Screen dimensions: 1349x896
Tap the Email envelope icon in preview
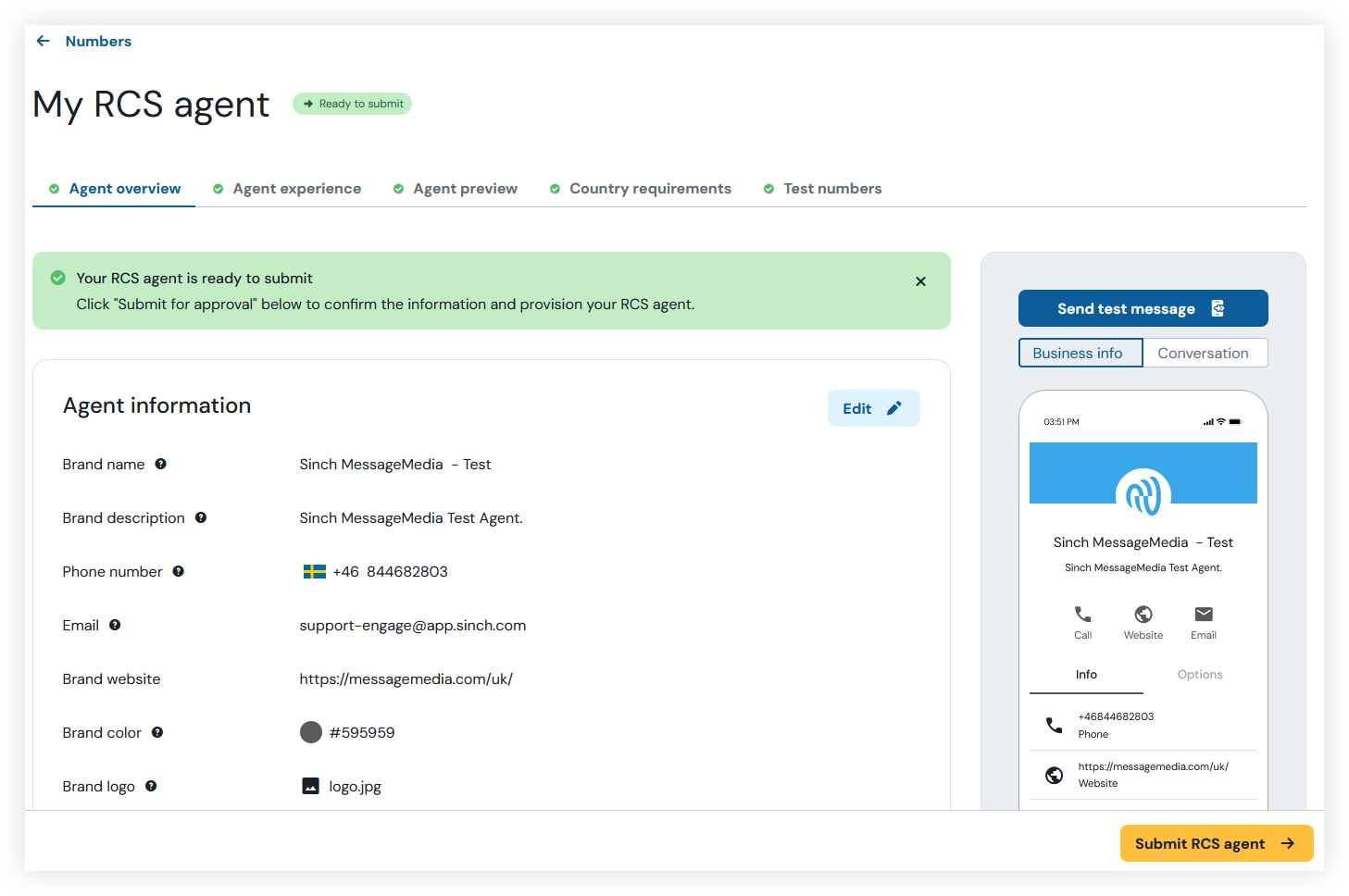click(1204, 614)
